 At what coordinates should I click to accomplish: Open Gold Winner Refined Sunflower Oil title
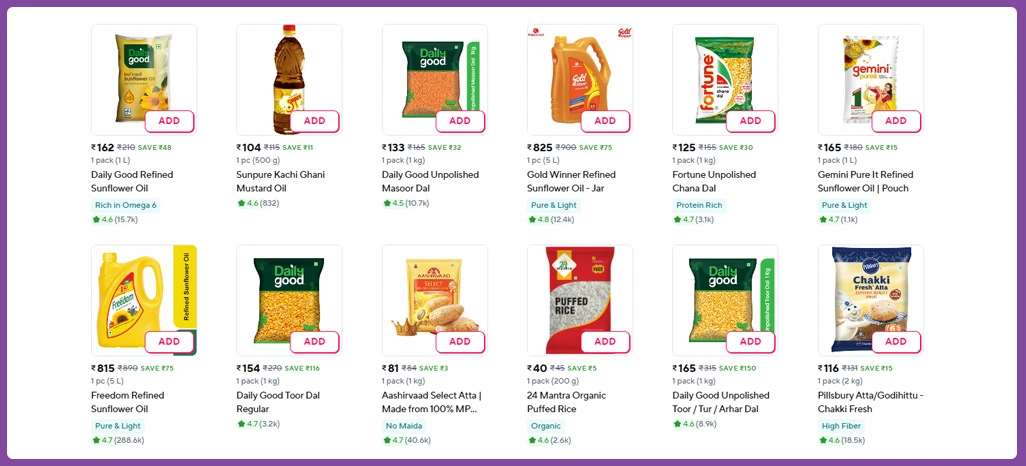(x=571, y=181)
